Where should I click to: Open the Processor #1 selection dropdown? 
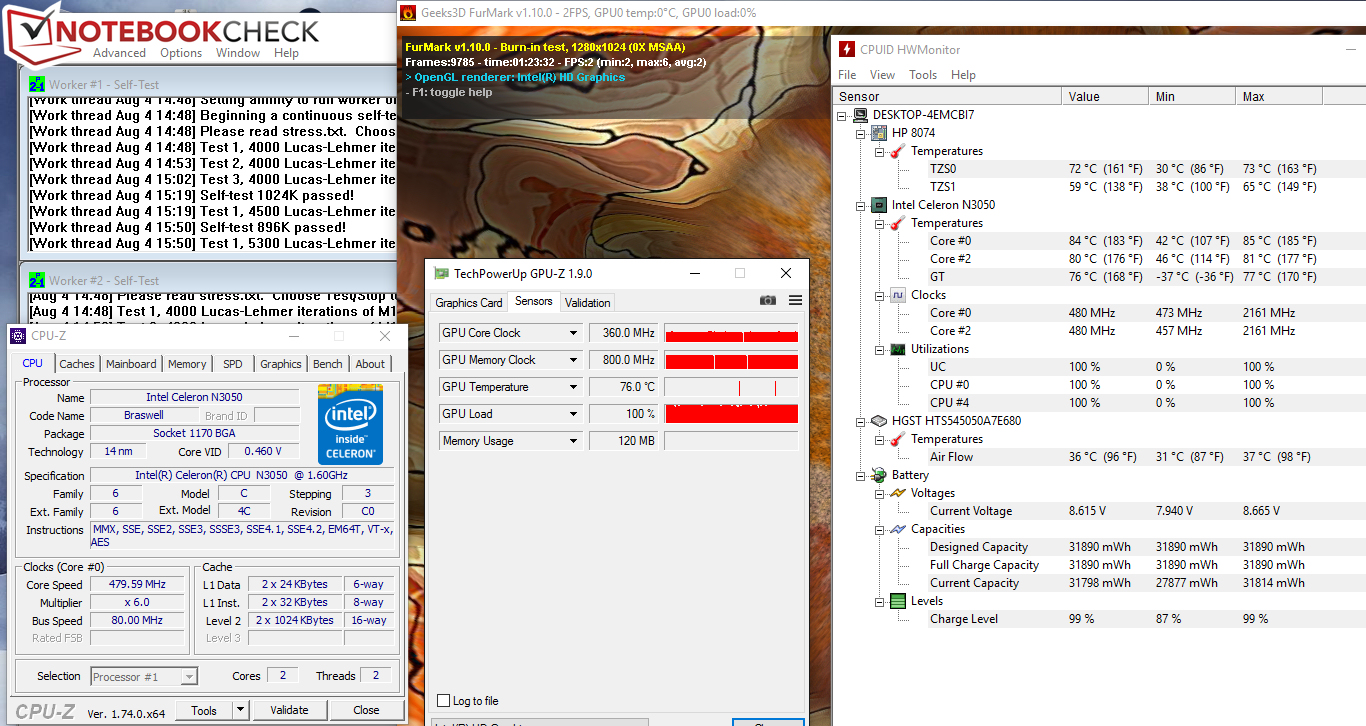pos(189,677)
